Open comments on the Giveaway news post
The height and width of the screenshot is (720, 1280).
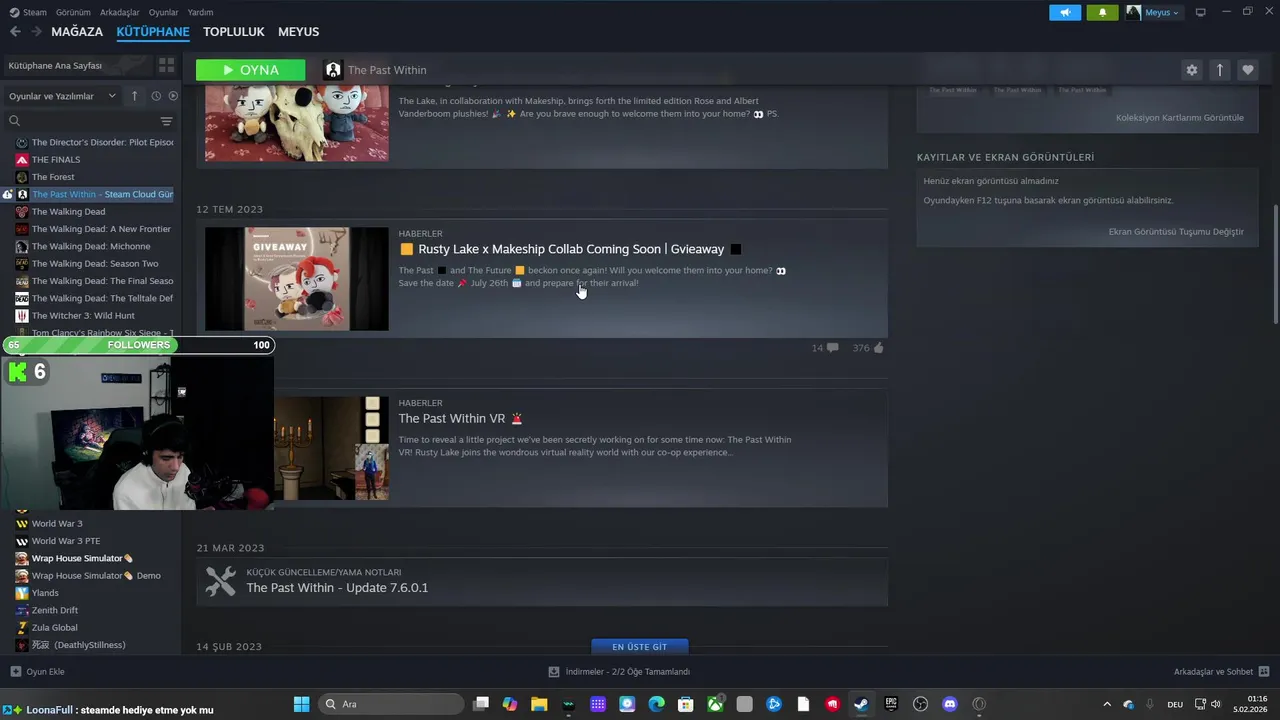(x=825, y=348)
